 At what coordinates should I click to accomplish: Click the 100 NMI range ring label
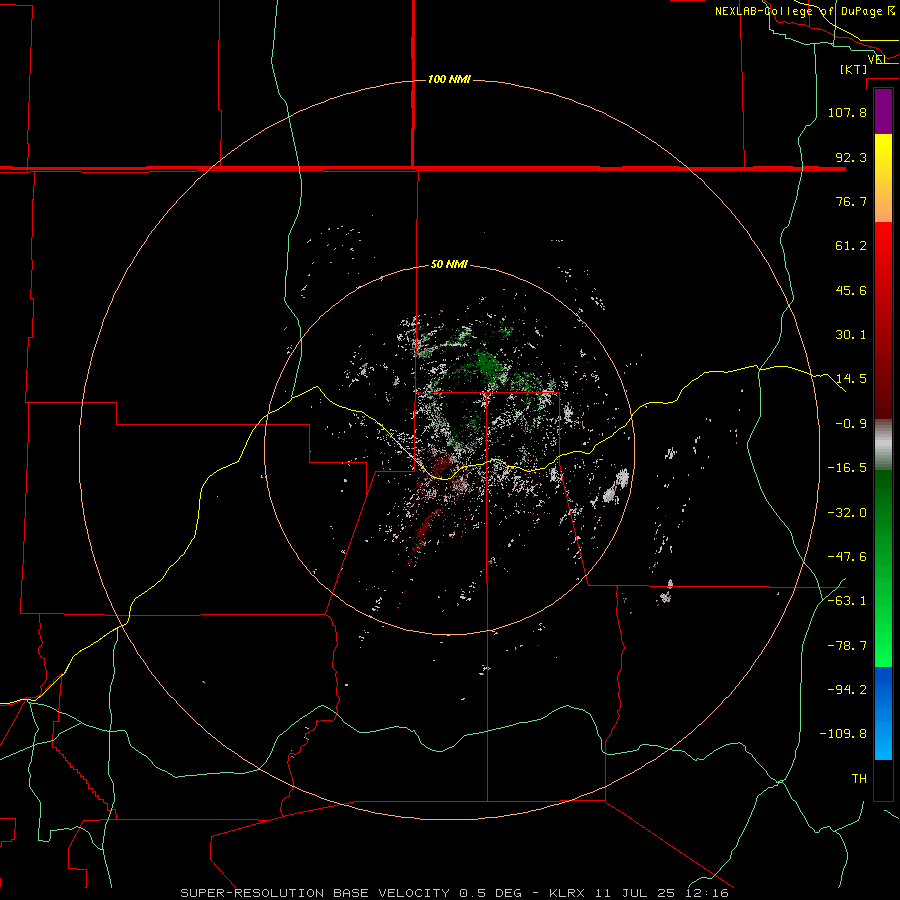click(449, 79)
